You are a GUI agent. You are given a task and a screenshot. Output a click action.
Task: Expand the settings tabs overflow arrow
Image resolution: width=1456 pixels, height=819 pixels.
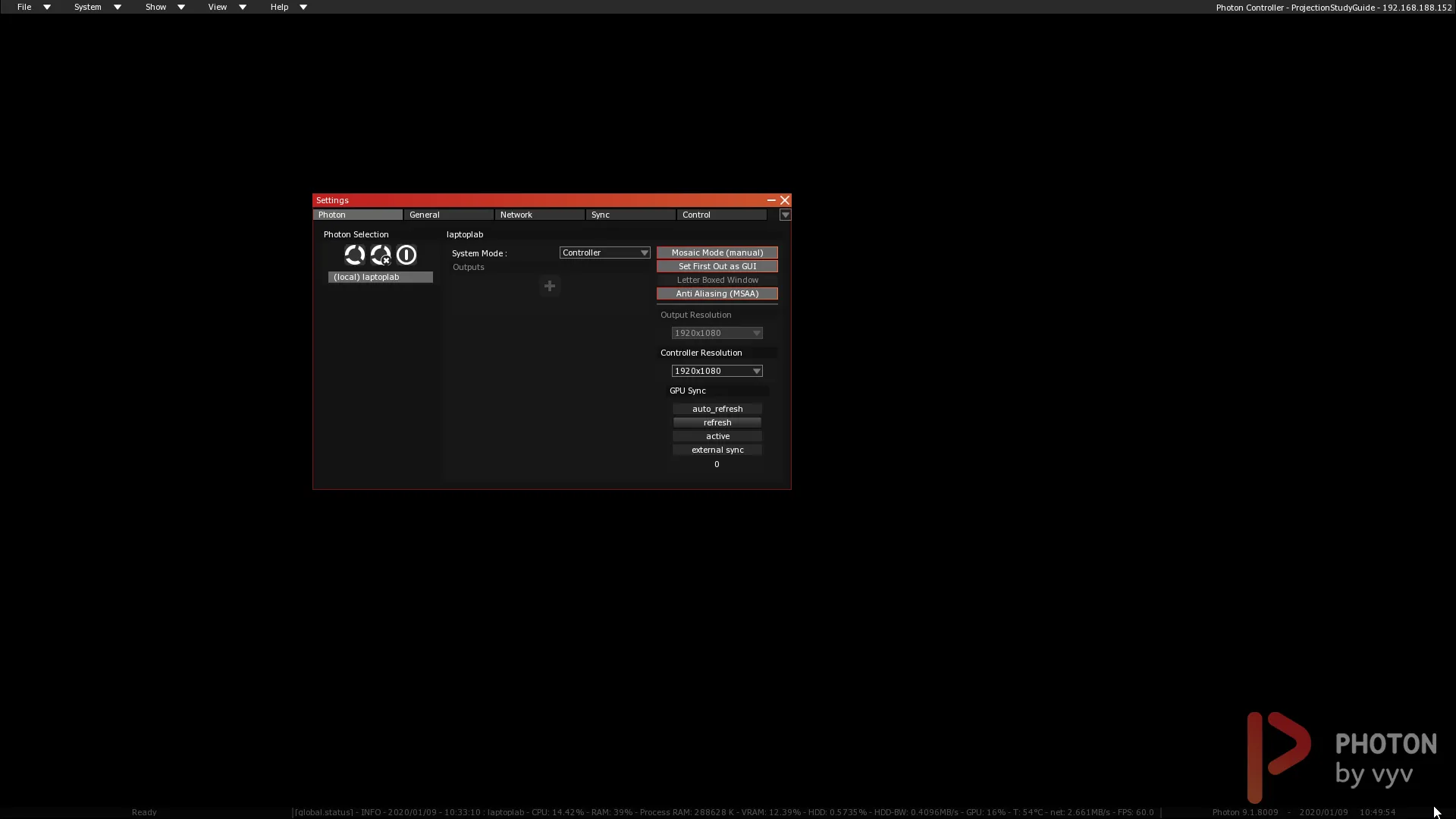[786, 215]
